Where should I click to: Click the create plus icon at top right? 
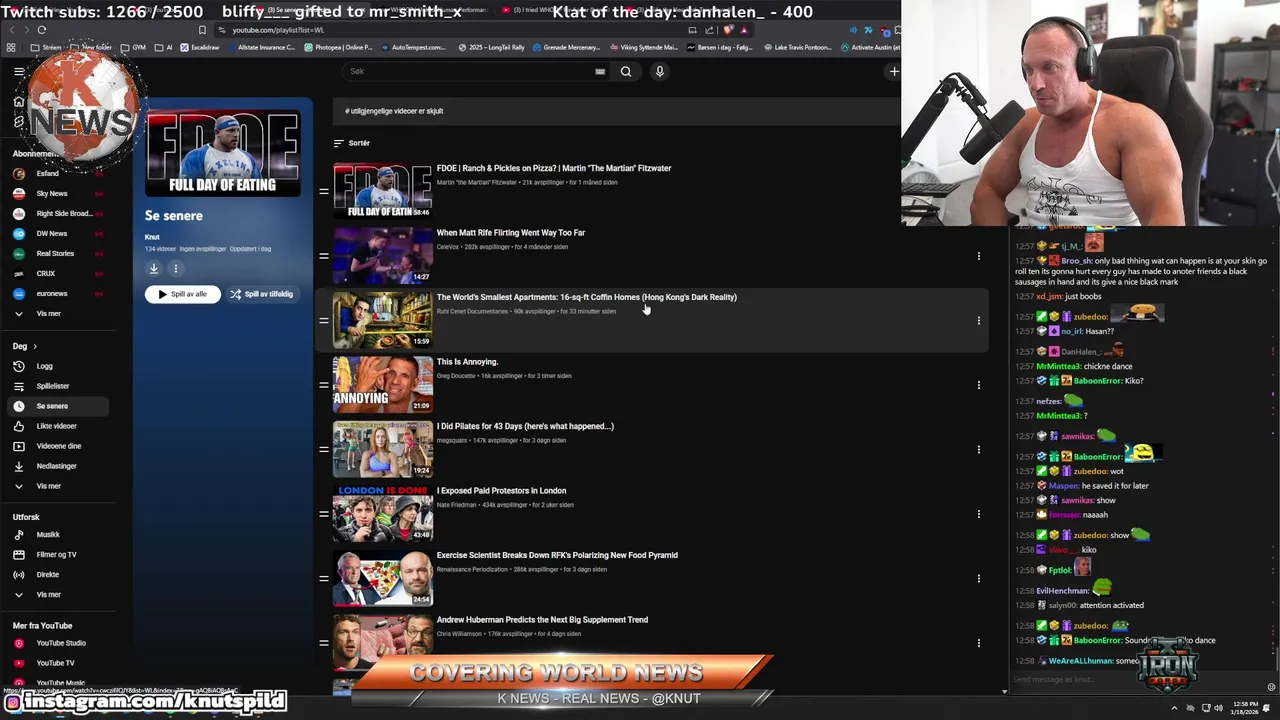pyautogui.click(x=894, y=71)
